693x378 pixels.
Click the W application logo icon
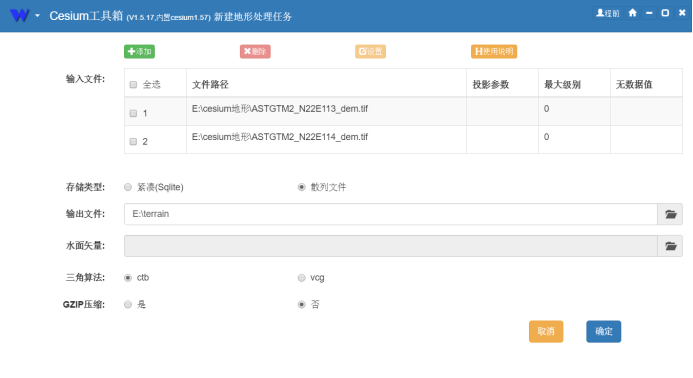coord(19,15)
